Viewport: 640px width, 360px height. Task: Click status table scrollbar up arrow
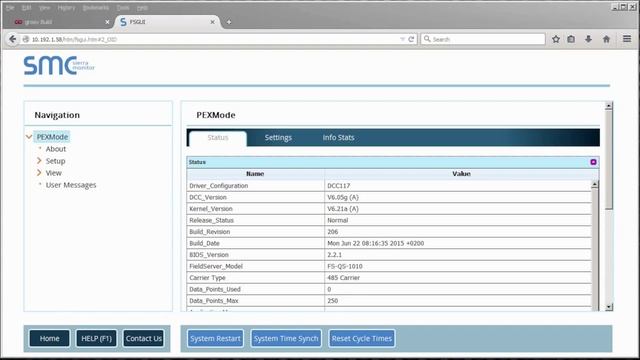(x=595, y=185)
